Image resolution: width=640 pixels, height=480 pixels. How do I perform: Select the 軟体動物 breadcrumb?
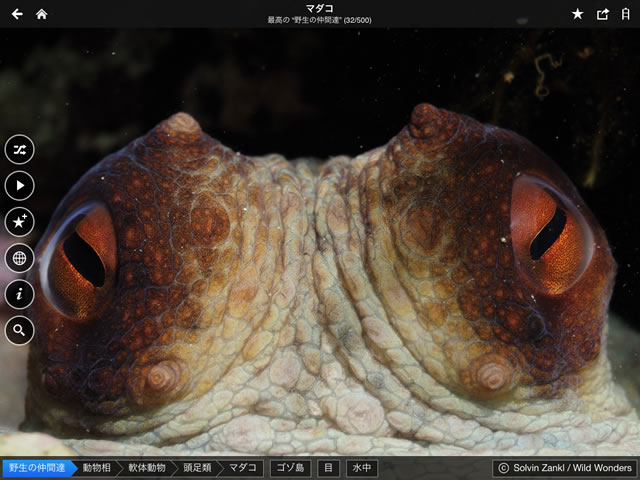147,468
